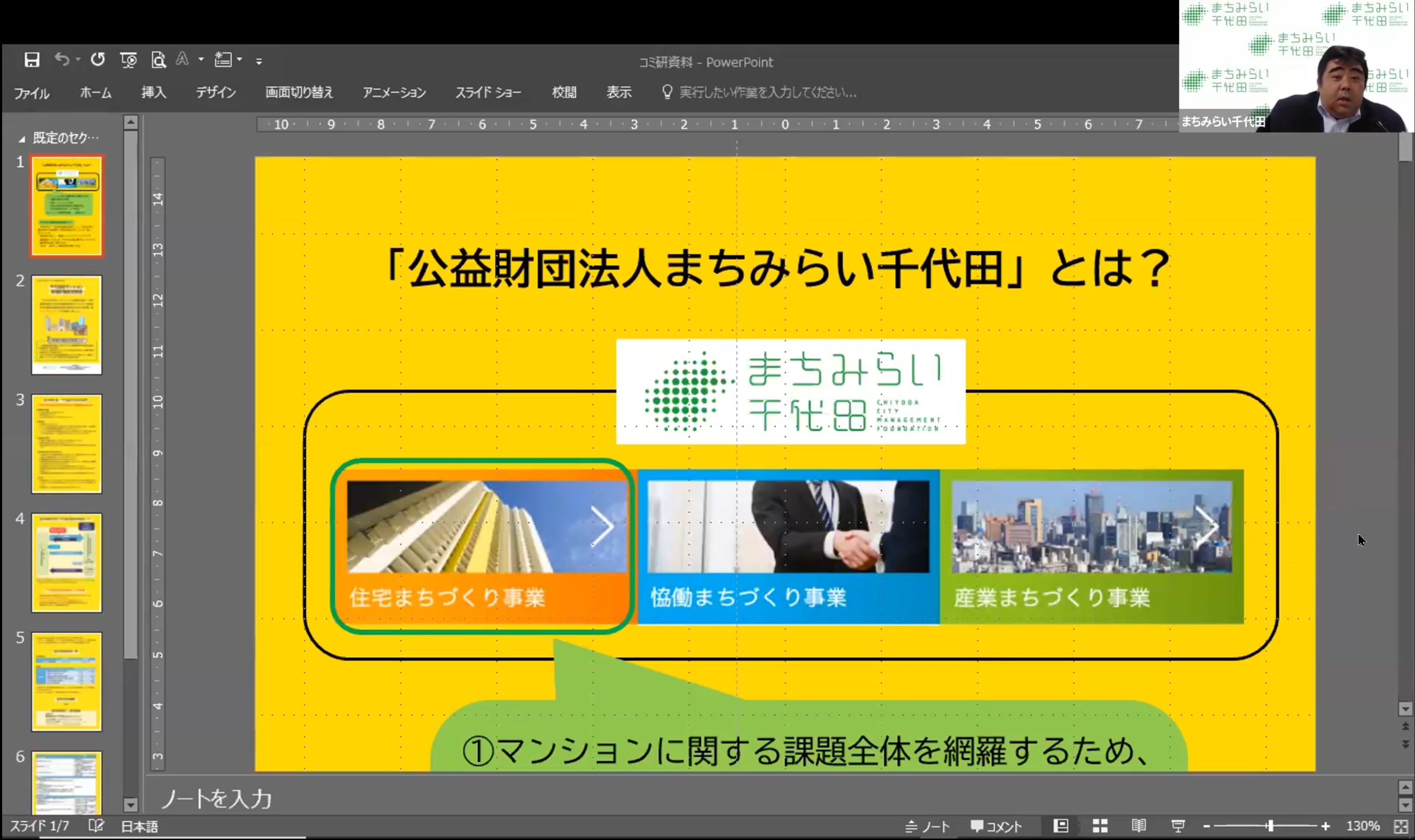
Task: Switch to the 校閲 ribbon tab
Action: [564, 92]
